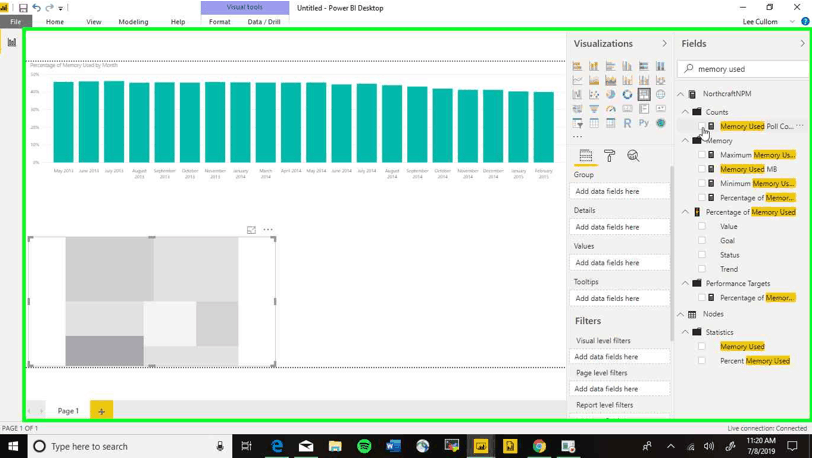Collapse the Nodes table
The image size is (814, 459).
click(681, 314)
